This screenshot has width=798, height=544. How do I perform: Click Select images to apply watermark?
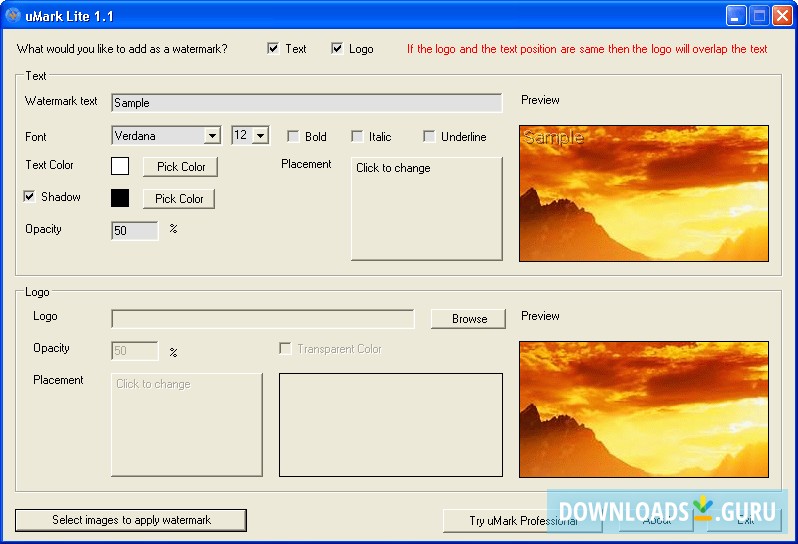pos(131,520)
